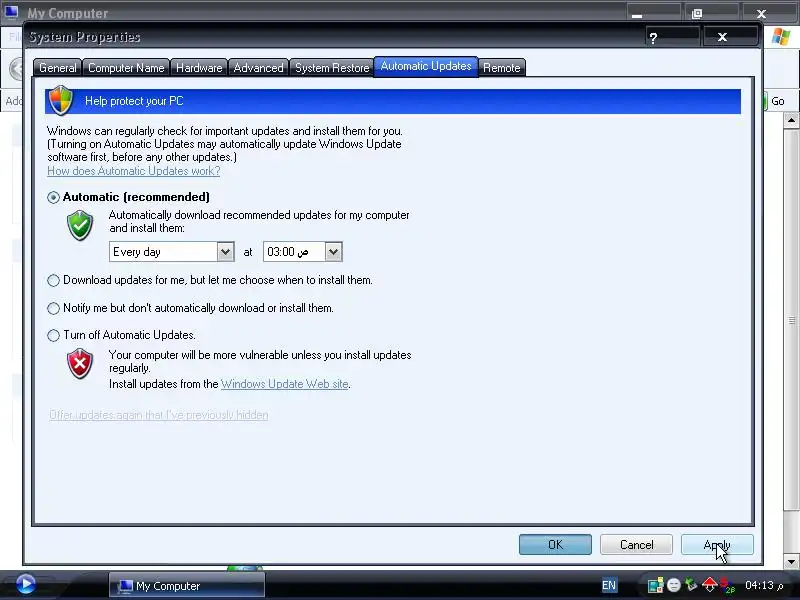Switch to the Advanced tab
Viewport: 800px width, 600px height.
click(258, 68)
